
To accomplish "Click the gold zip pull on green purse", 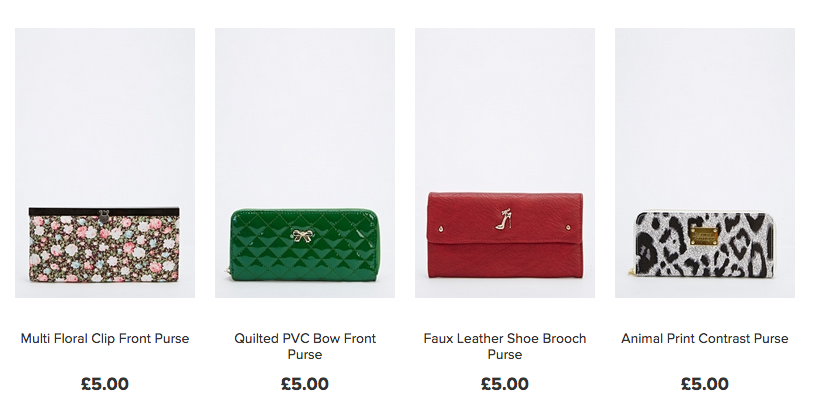I will coord(229,270).
